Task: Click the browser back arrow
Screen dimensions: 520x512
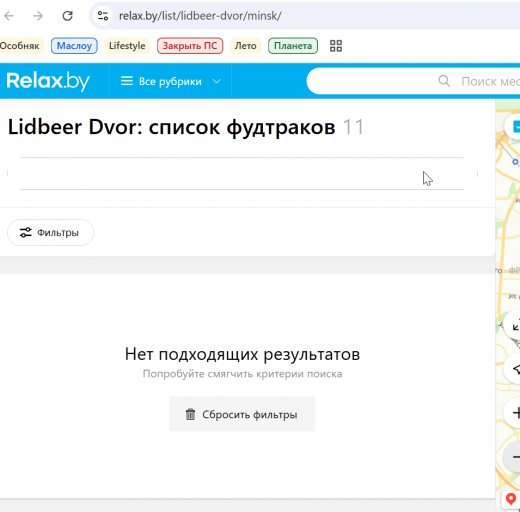Action: (9, 16)
